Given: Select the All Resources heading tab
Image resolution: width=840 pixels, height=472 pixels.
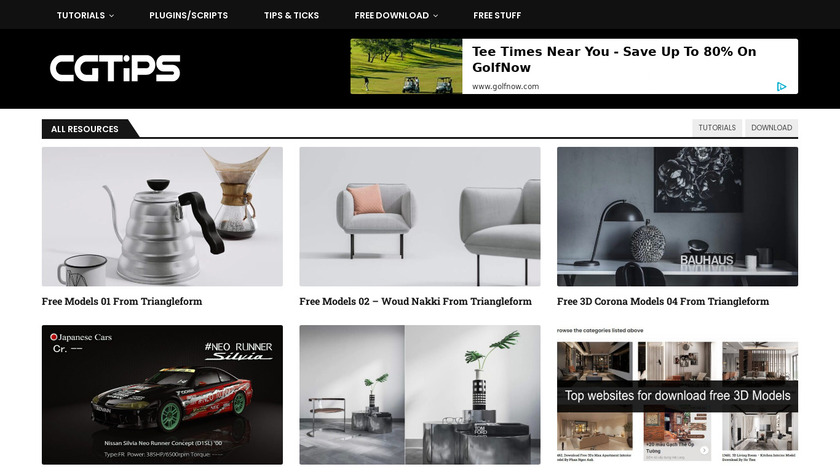Looking at the screenshot, I should pos(85,129).
